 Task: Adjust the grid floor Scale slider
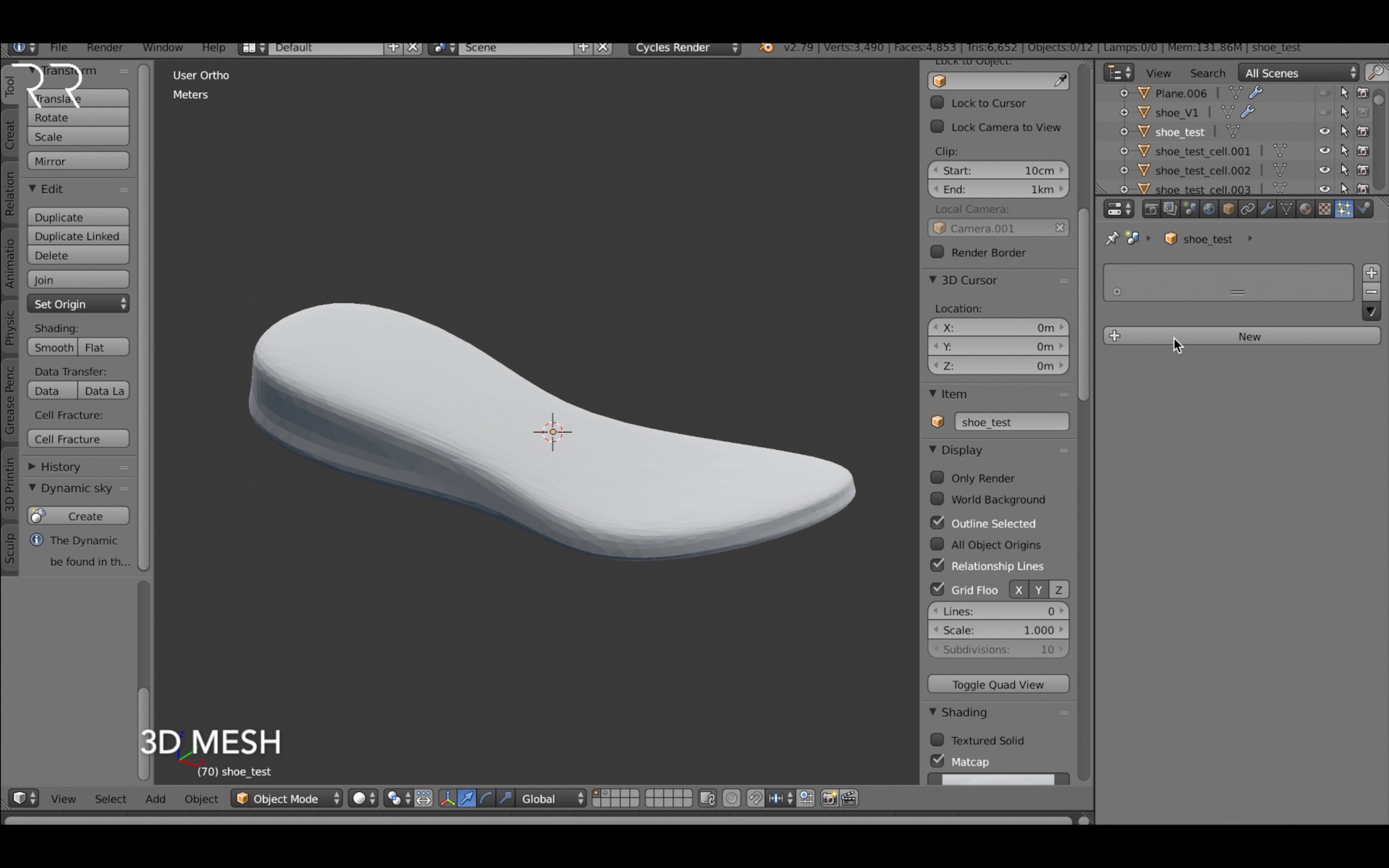(x=998, y=630)
